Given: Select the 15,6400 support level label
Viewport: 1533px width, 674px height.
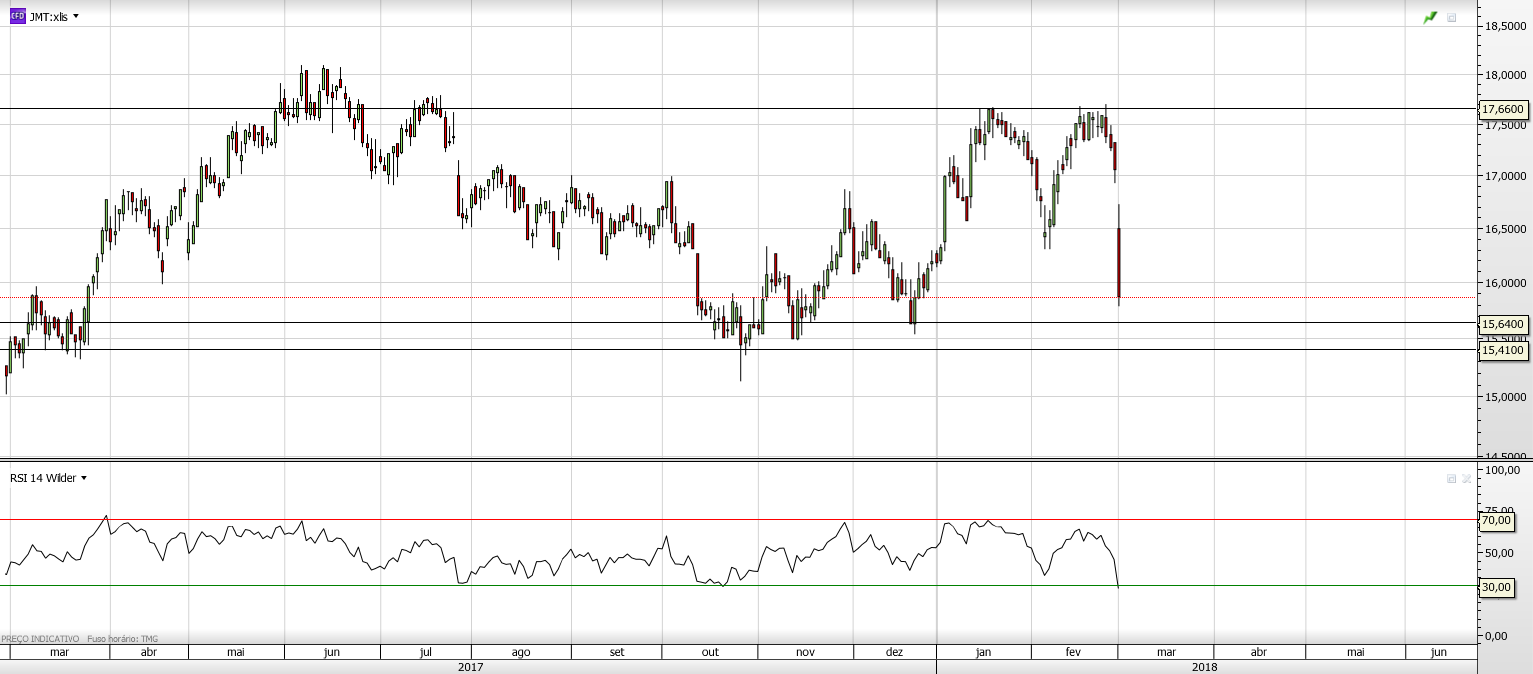Looking at the screenshot, I should coord(1503,324).
